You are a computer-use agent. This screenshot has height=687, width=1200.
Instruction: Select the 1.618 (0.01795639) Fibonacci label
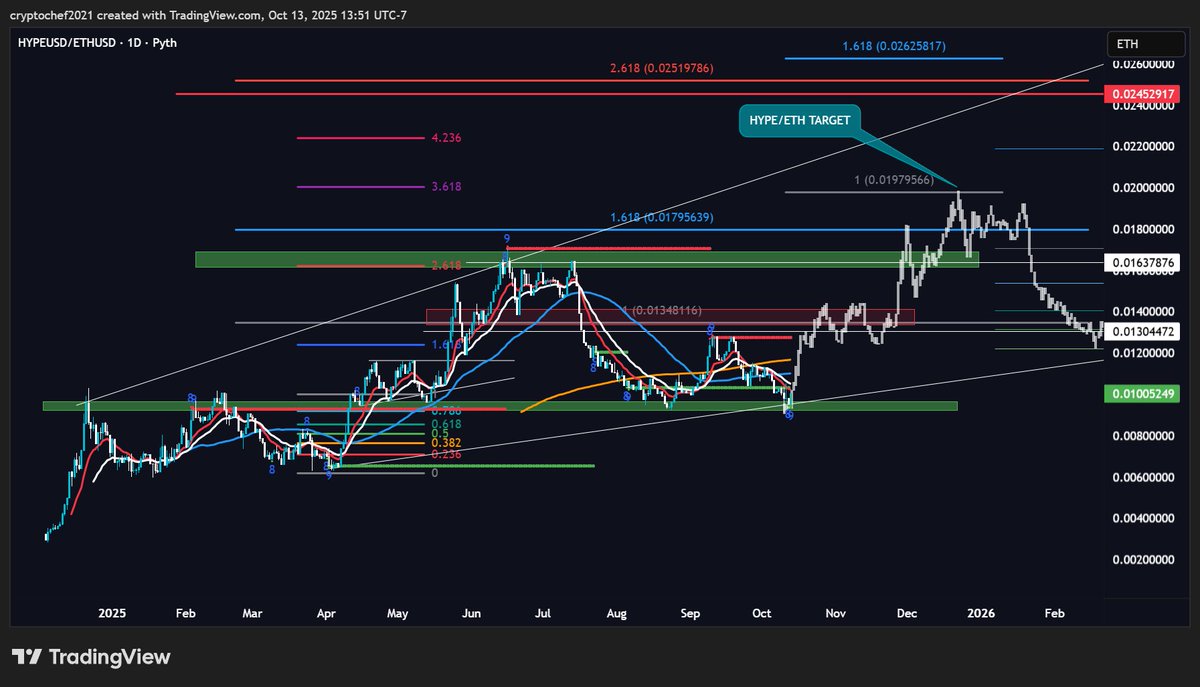pyautogui.click(x=662, y=217)
